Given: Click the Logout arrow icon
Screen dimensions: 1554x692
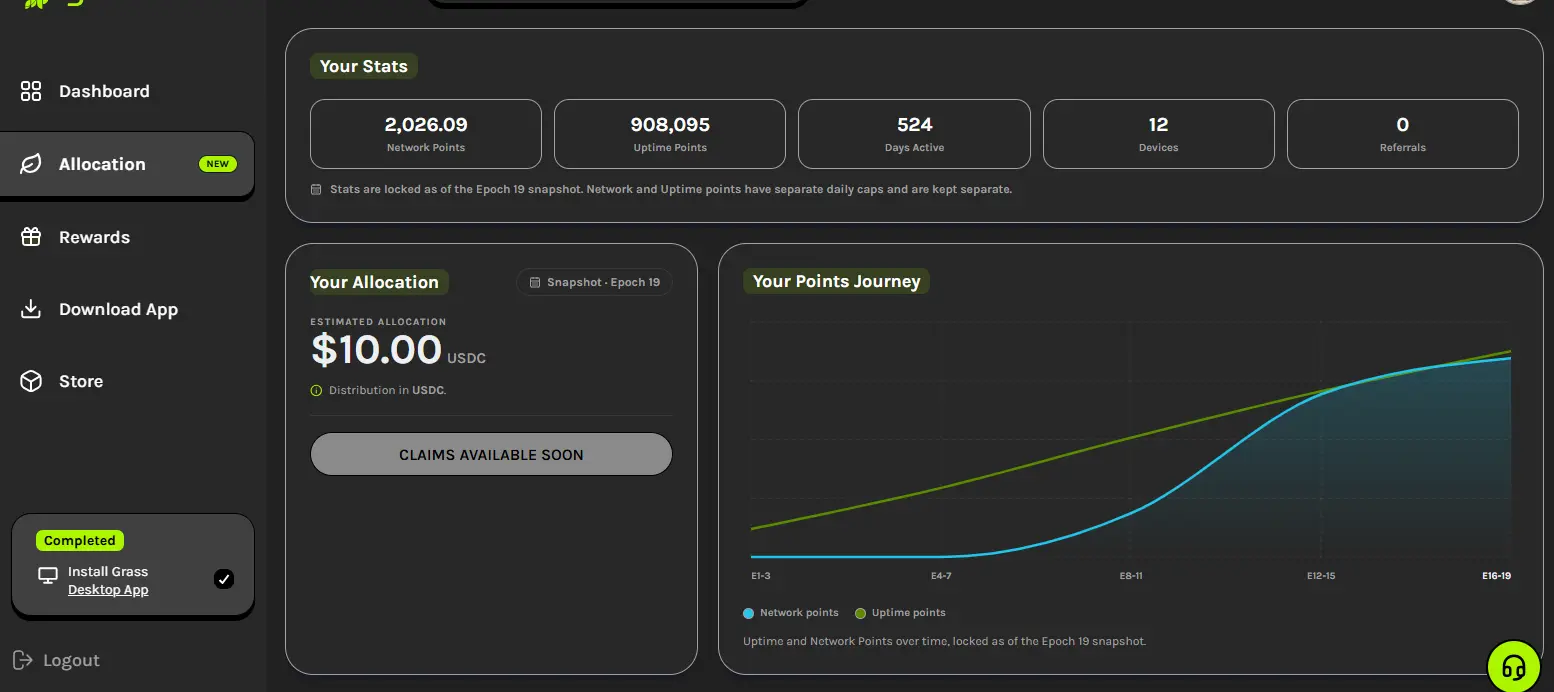Looking at the screenshot, I should pyautogui.click(x=22, y=660).
